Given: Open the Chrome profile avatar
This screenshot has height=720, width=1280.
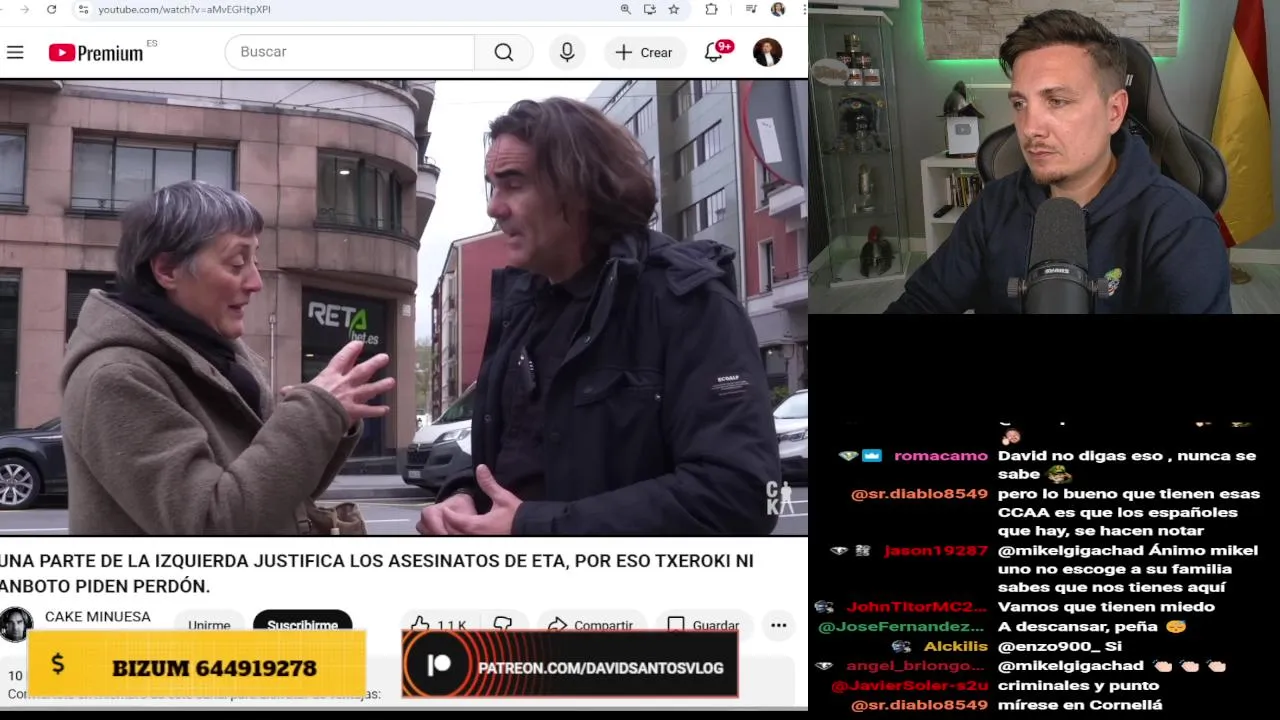Looking at the screenshot, I should [x=778, y=9].
